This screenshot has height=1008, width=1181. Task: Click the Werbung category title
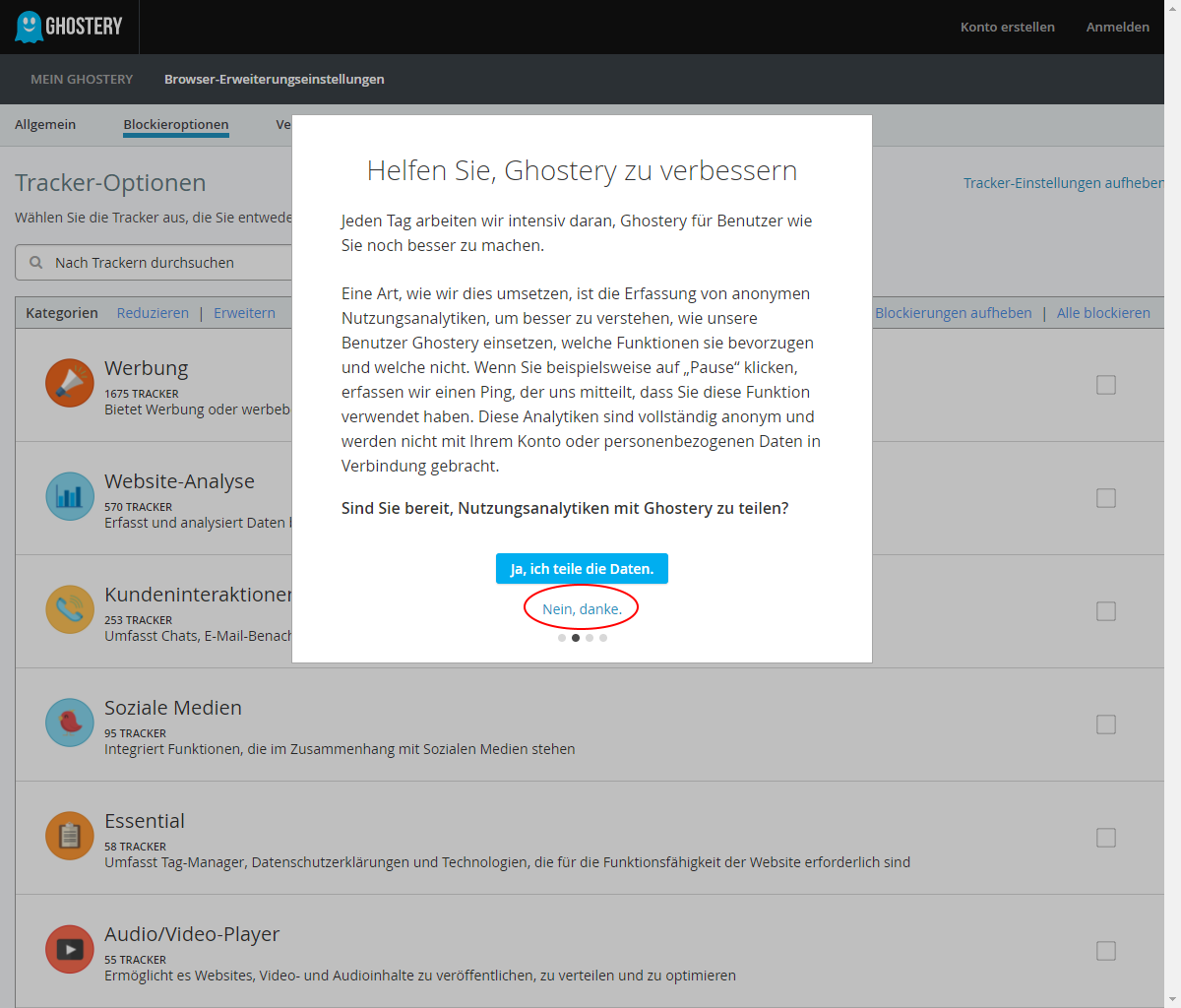click(147, 368)
